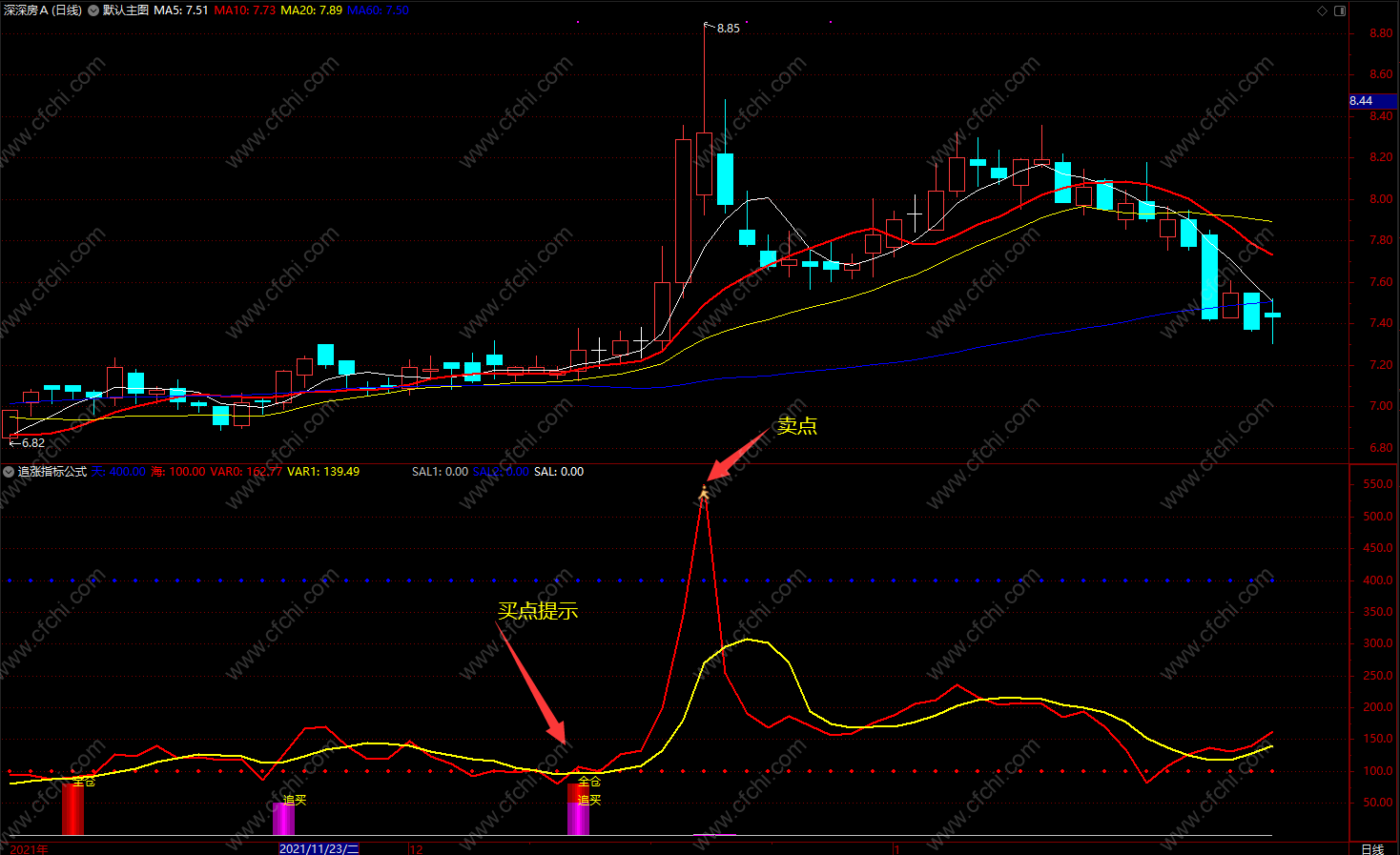Click the 8.85 high price label
This screenshot has width=1400, height=855.
729,29
